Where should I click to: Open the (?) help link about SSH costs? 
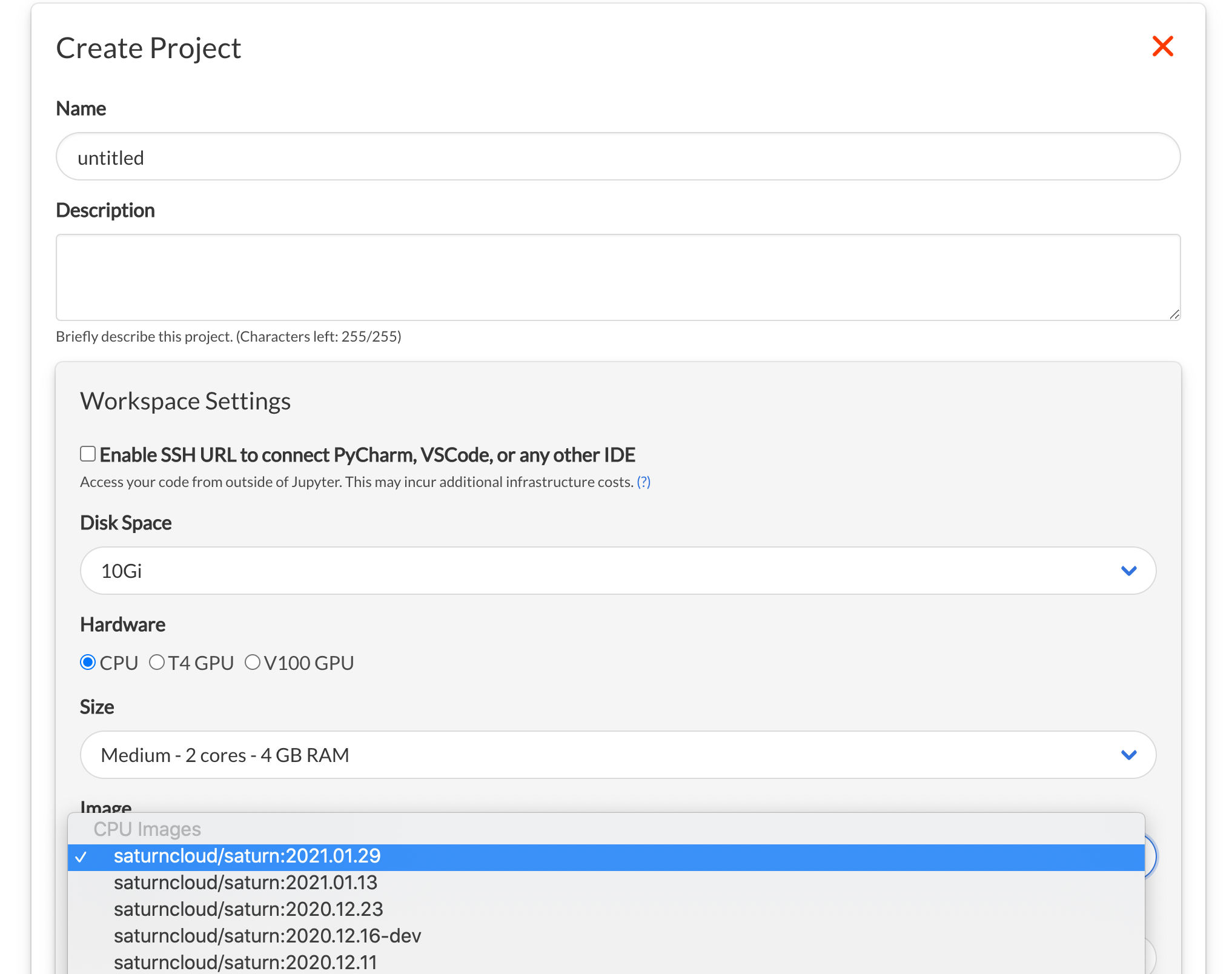(643, 482)
